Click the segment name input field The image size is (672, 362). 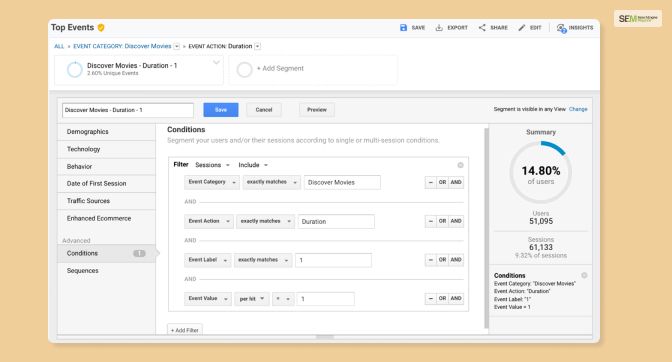128,110
